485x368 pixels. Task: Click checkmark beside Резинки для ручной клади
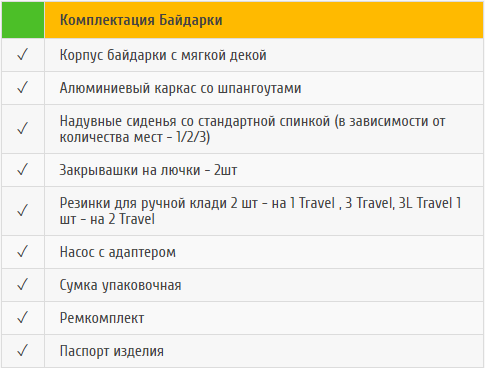click(22, 211)
